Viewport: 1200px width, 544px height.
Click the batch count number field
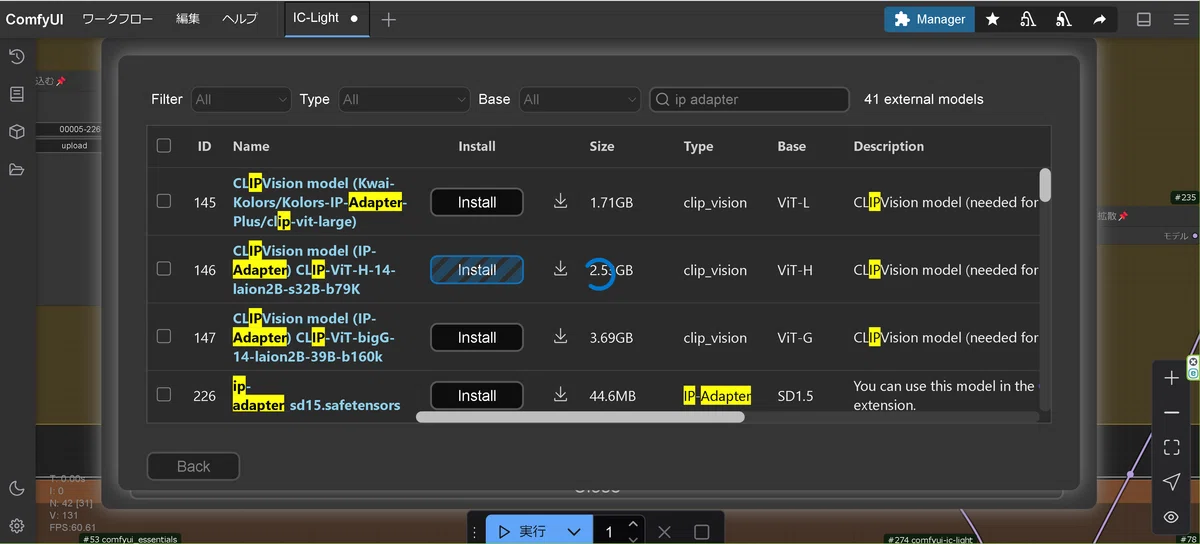(x=609, y=532)
